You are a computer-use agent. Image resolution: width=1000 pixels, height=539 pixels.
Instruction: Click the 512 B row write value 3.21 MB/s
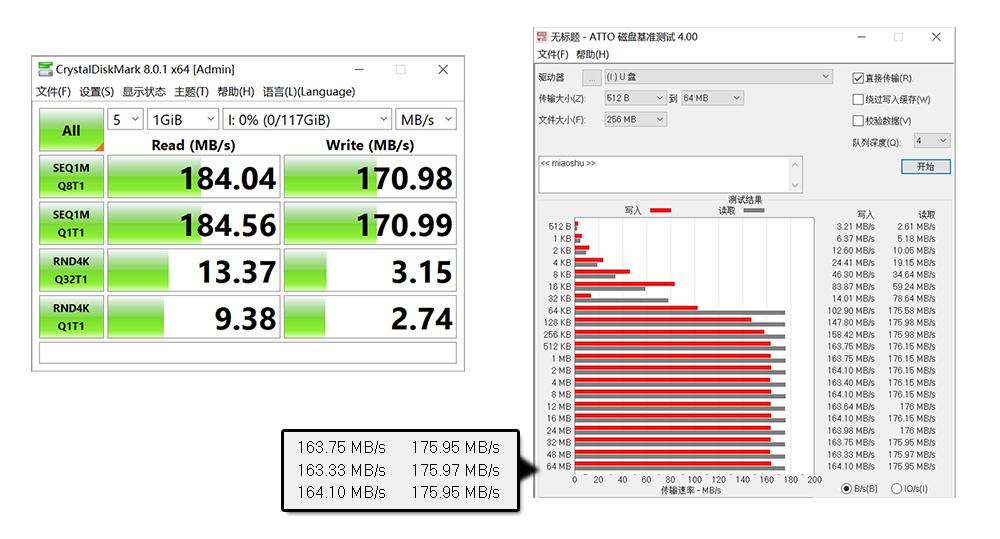(x=855, y=226)
